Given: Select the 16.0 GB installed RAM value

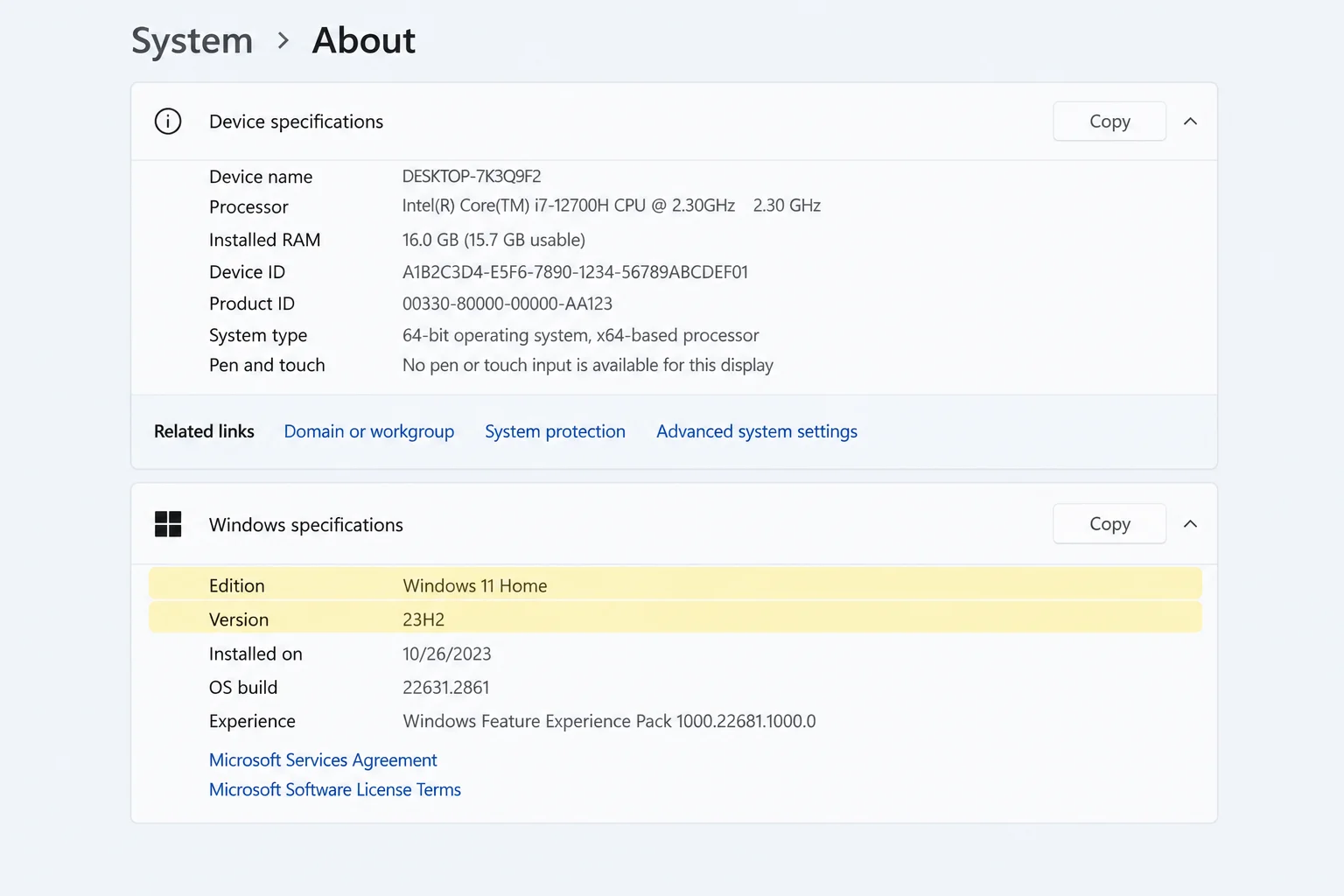Looking at the screenshot, I should [493, 240].
